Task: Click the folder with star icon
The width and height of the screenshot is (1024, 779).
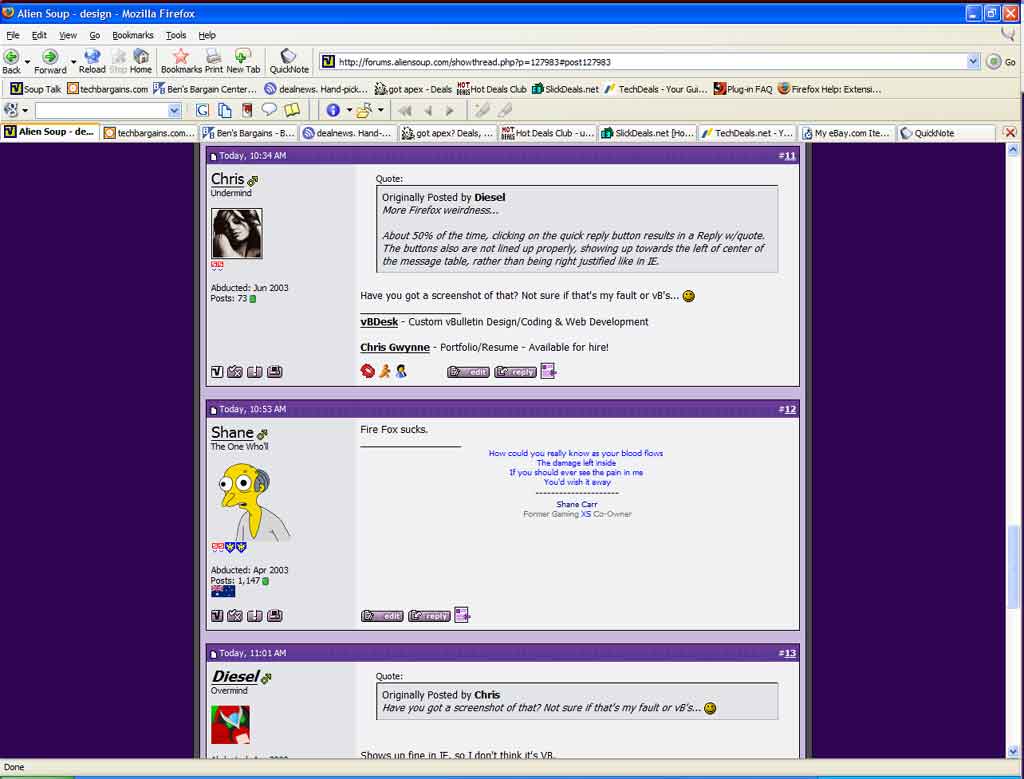Action: point(364,110)
